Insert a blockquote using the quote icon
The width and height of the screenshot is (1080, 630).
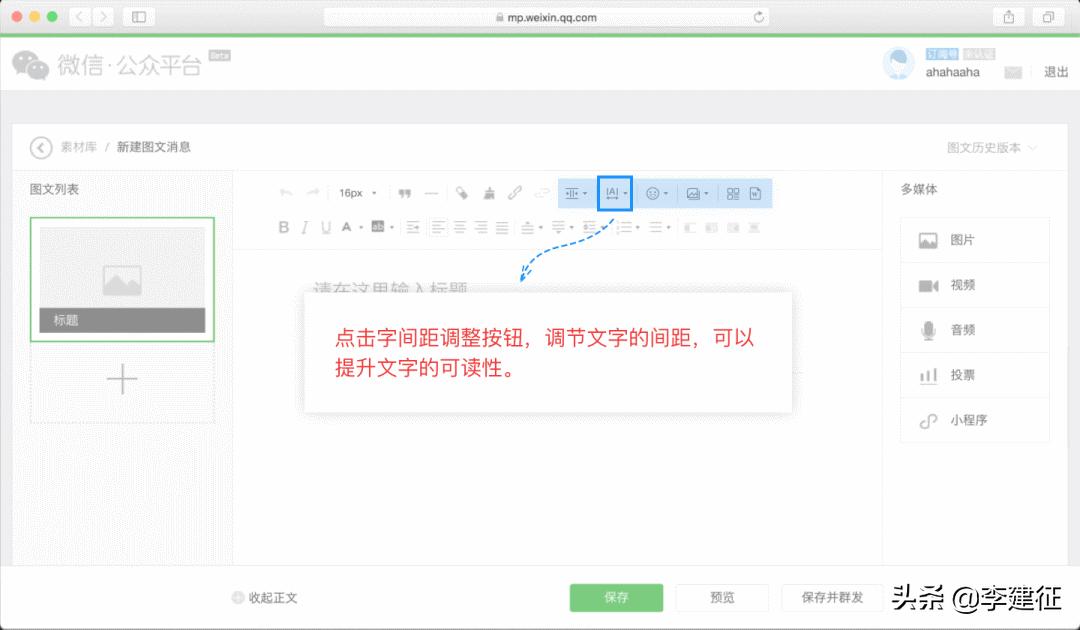click(x=405, y=193)
